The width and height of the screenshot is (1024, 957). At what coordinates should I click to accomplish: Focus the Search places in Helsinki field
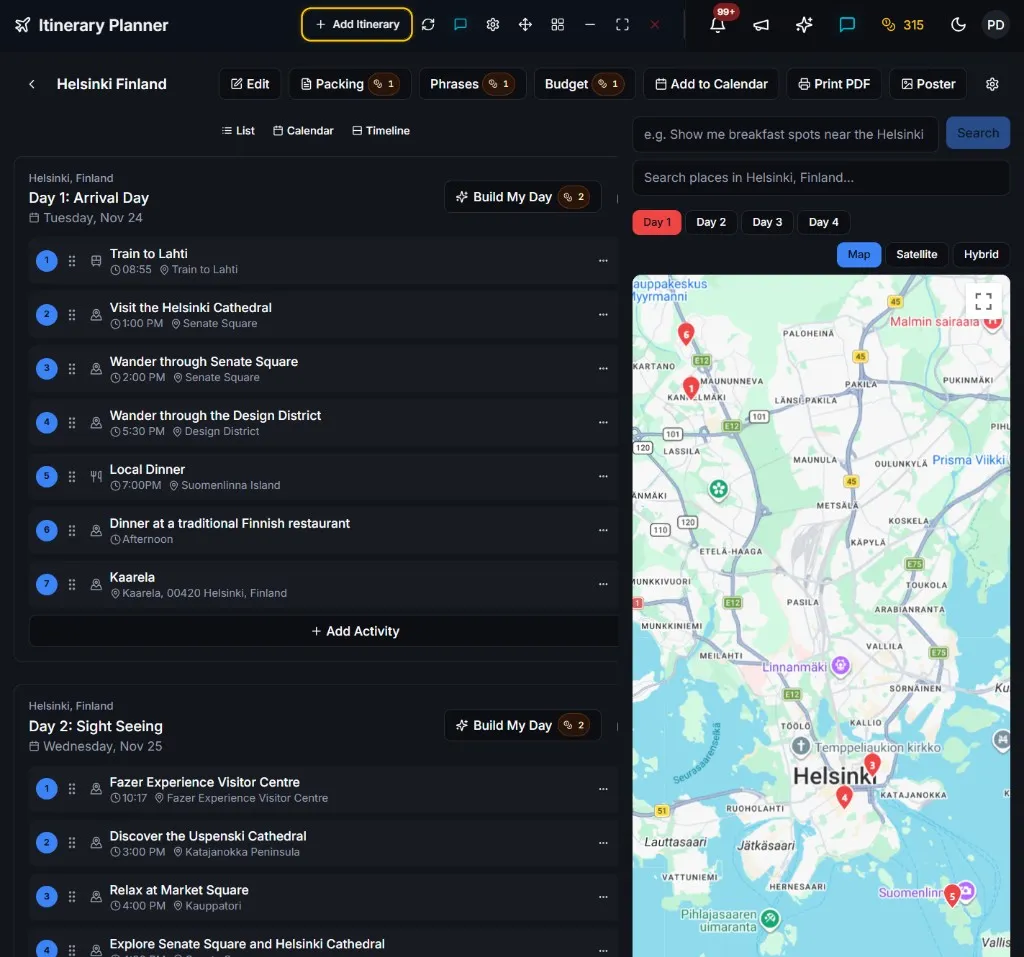pos(820,178)
